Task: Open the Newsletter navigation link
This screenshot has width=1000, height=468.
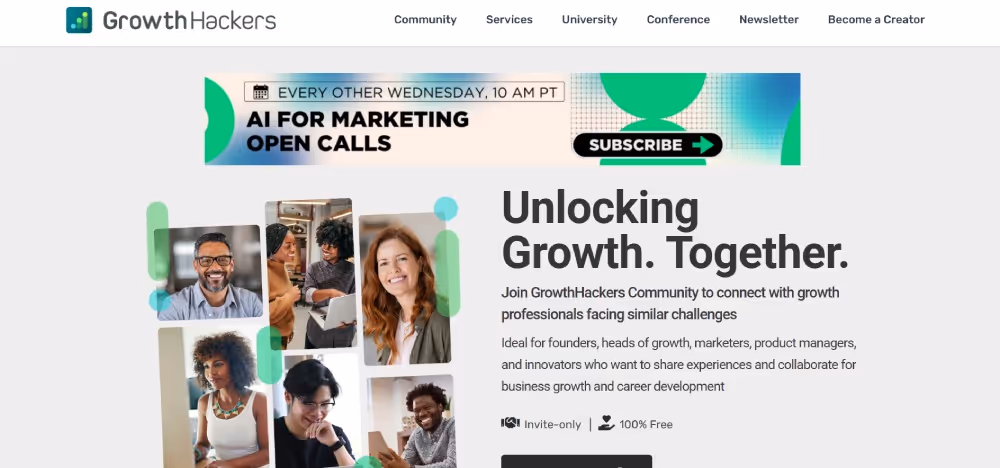Action: click(768, 20)
